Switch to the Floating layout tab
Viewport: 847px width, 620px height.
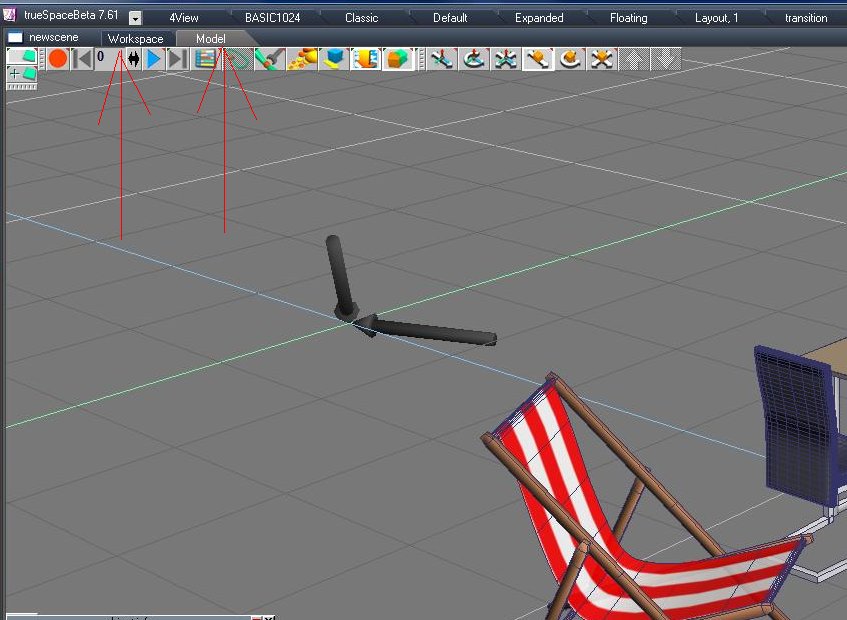628,18
